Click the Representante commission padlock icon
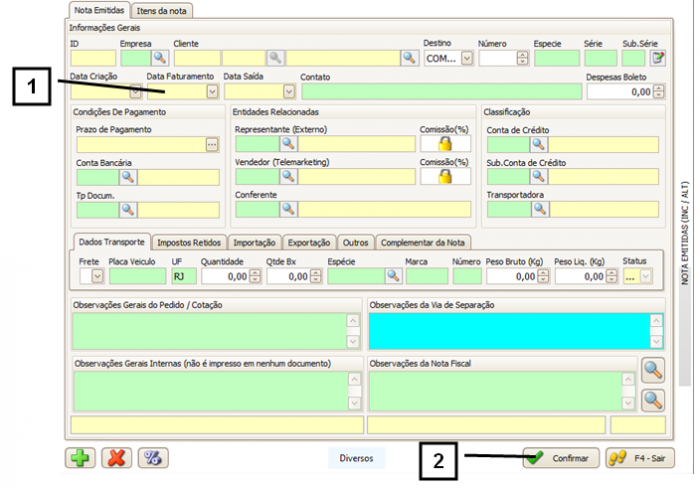Screen dimensions: 700x488 (x=445, y=144)
